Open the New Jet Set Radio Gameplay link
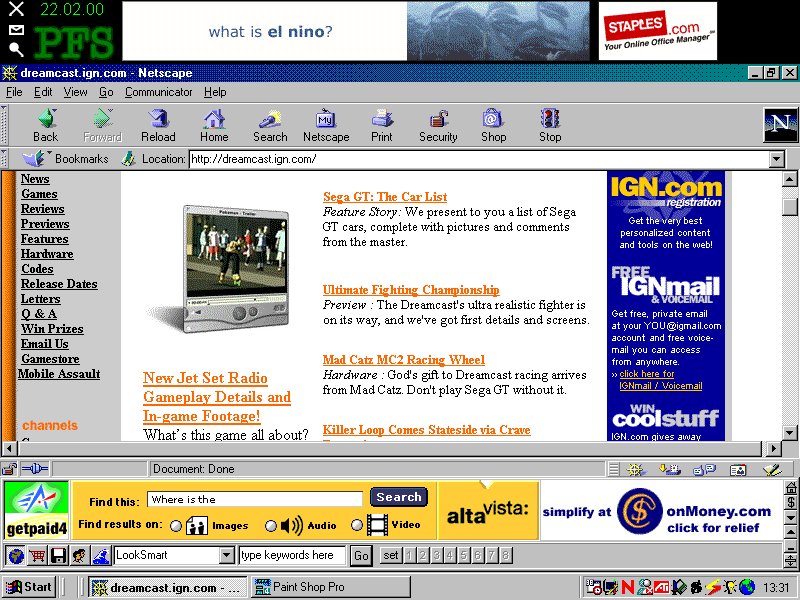The image size is (800, 600). point(217,397)
